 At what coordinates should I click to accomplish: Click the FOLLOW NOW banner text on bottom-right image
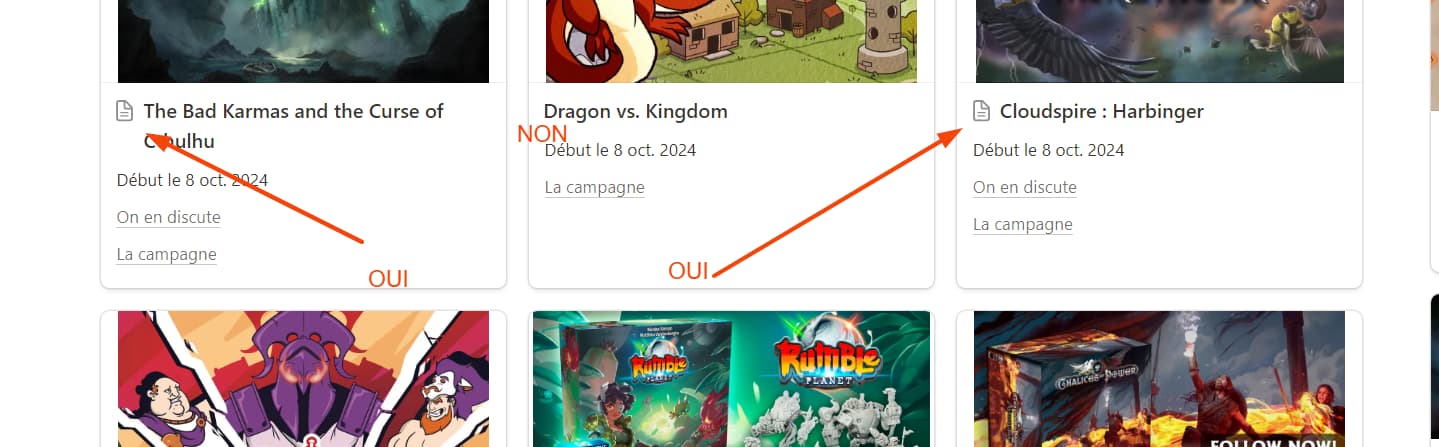(1272, 441)
